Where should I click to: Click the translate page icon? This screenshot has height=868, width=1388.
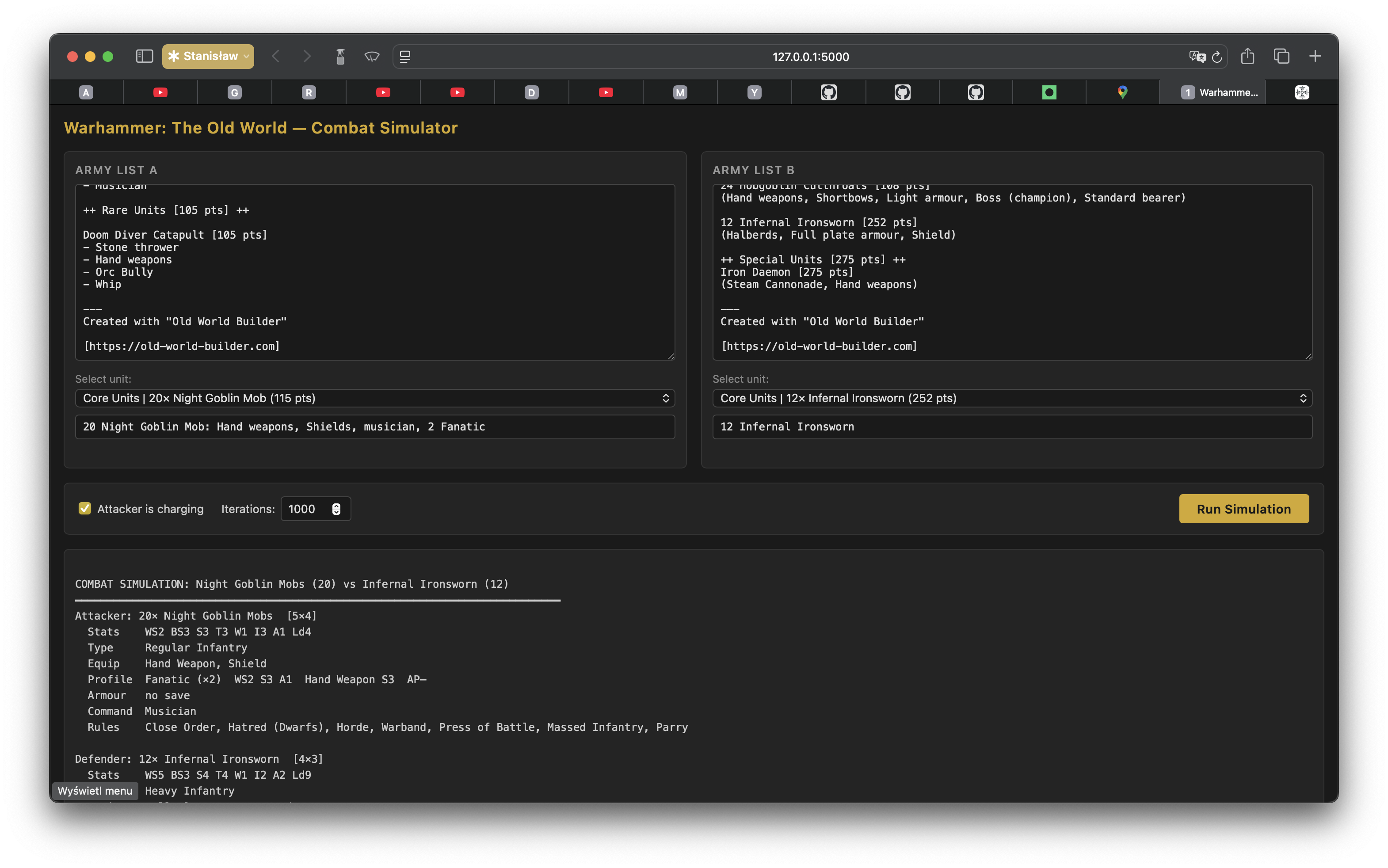[1197, 56]
